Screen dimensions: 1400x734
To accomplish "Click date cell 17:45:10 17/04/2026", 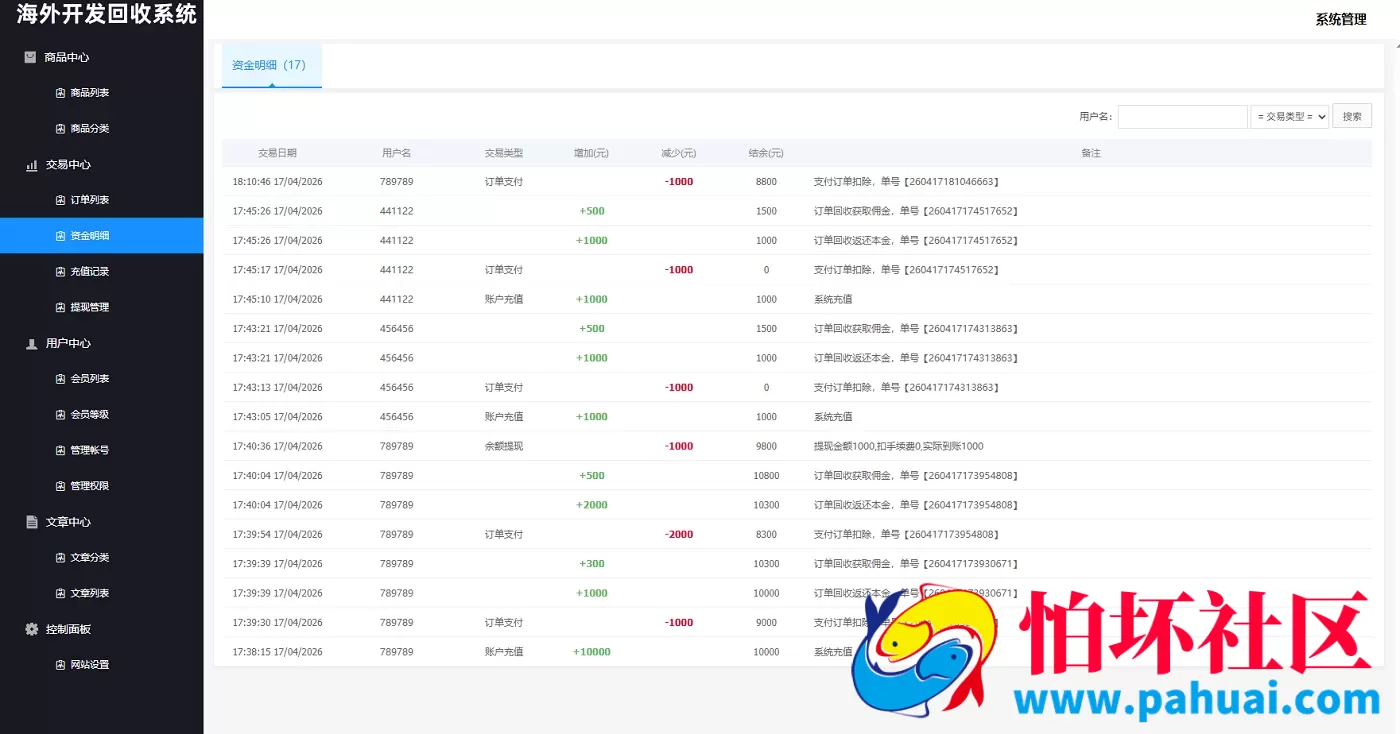I will click(x=277, y=299).
